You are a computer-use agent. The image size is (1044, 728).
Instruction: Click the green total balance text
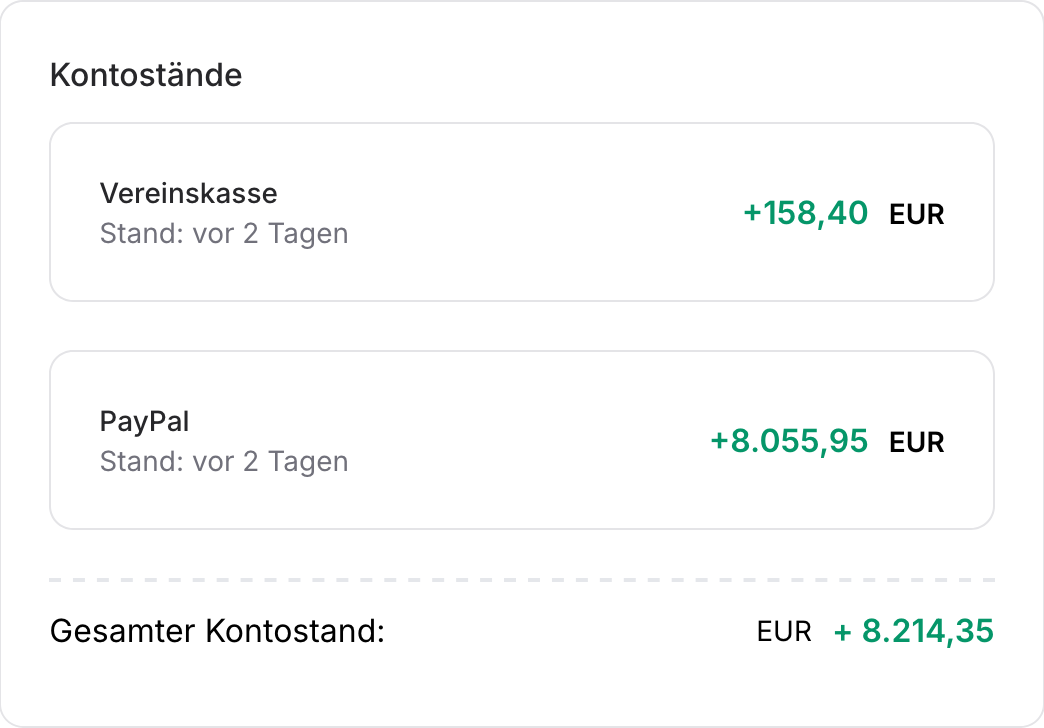pos(912,631)
